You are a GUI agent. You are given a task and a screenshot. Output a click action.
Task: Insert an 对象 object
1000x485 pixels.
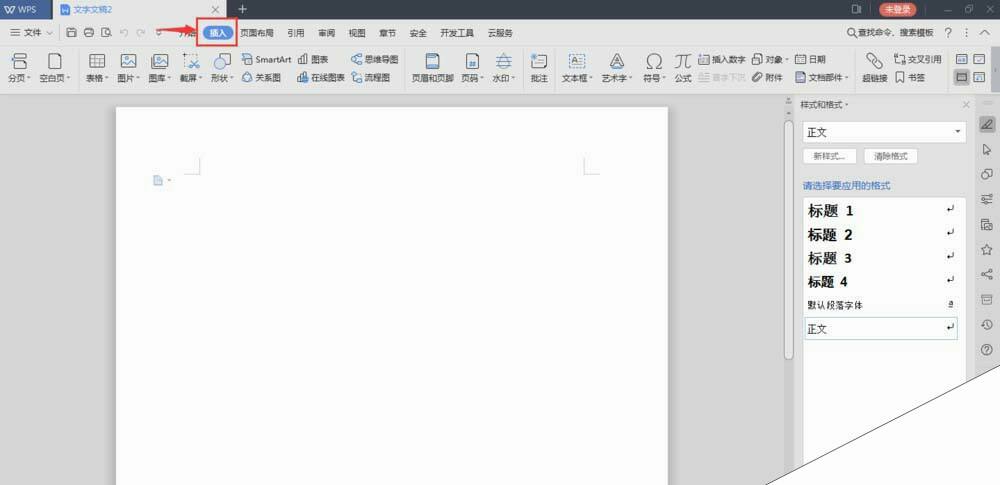770,59
